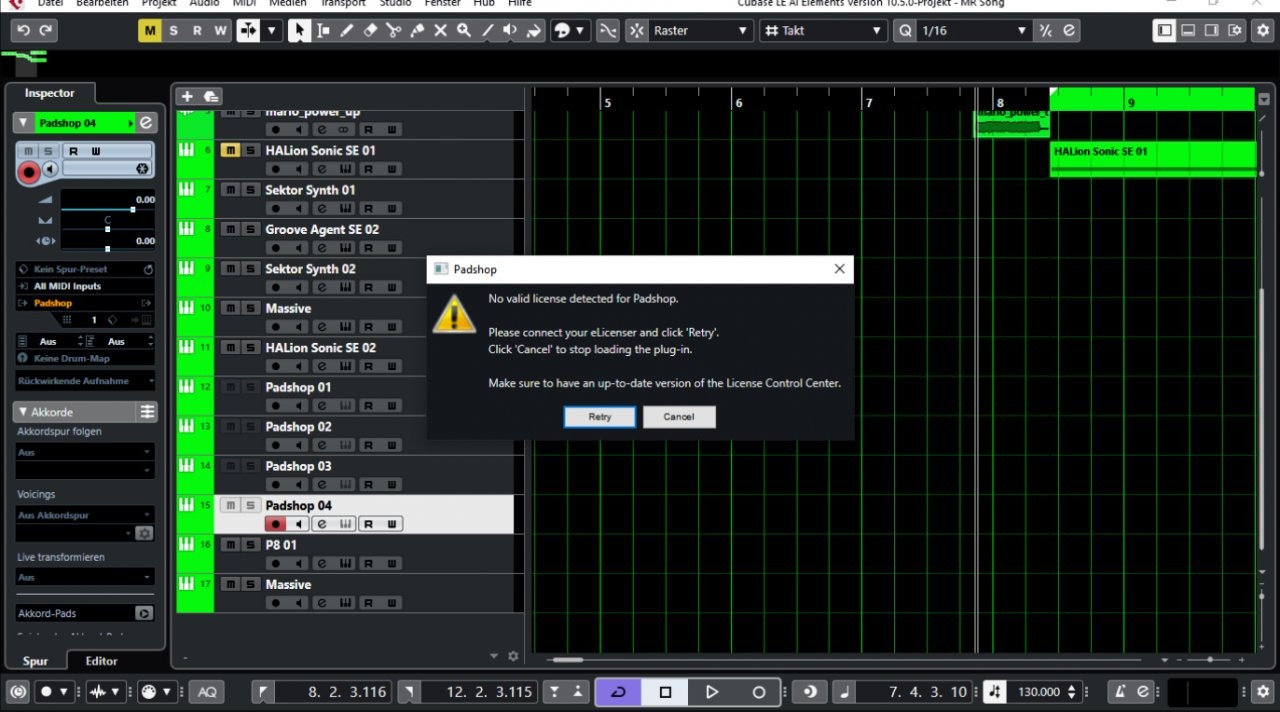The height and width of the screenshot is (712, 1280).
Task: Disable record on Padshop 04 track
Action: [x=274, y=524]
